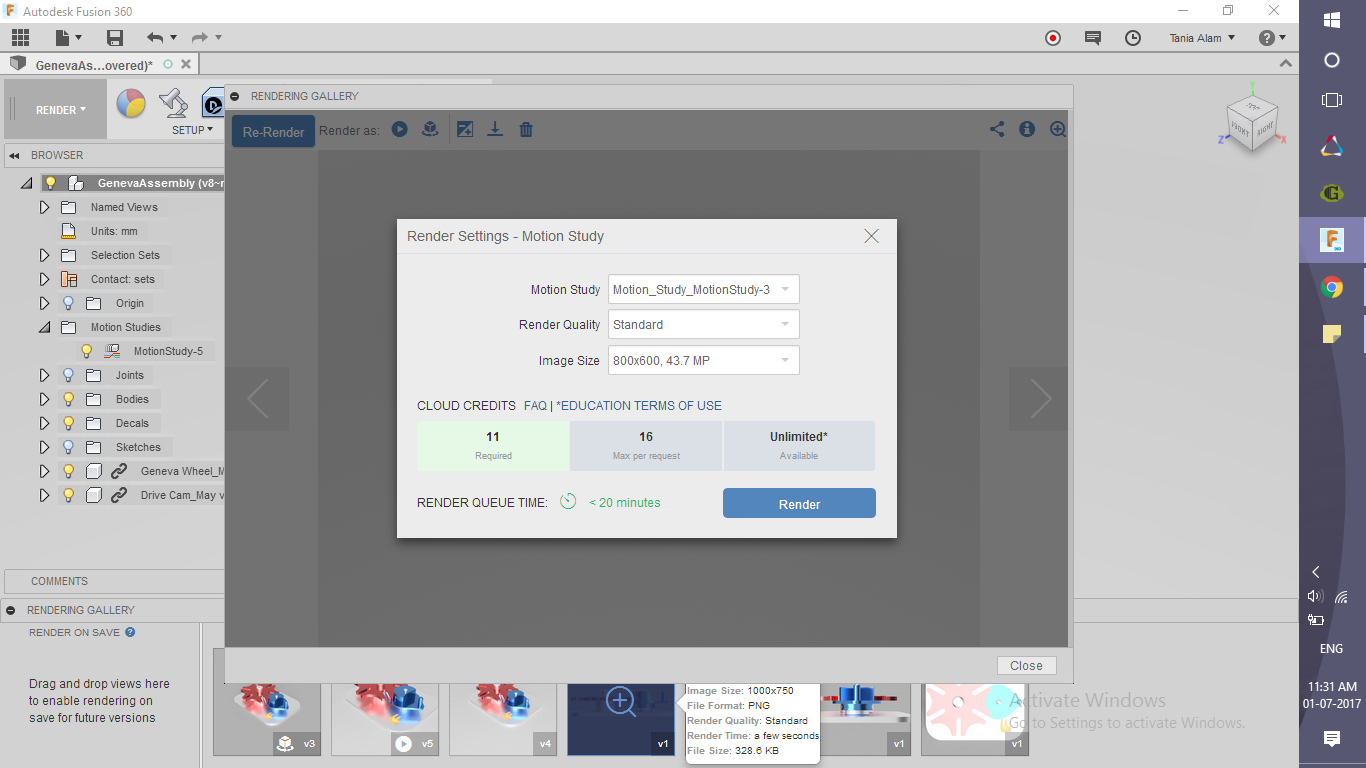This screenshot has width=1366, height=768.
Task: Toggle visibility bulb of GenevaAssembly root
Action: (x=50, y=183)
